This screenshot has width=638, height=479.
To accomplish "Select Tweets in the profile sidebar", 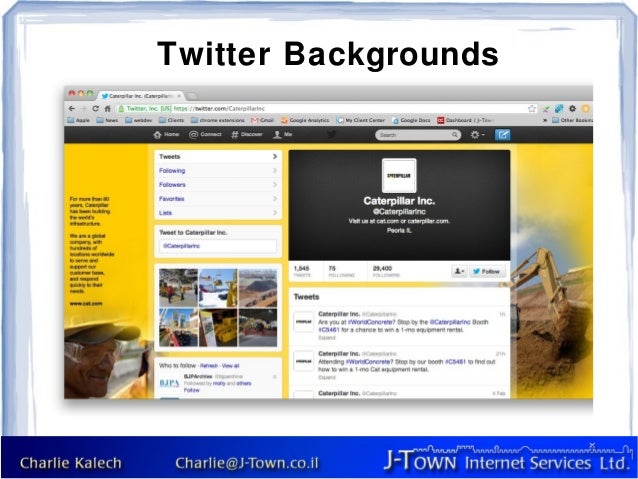I will pyautogui.click(x=218, y=157).
